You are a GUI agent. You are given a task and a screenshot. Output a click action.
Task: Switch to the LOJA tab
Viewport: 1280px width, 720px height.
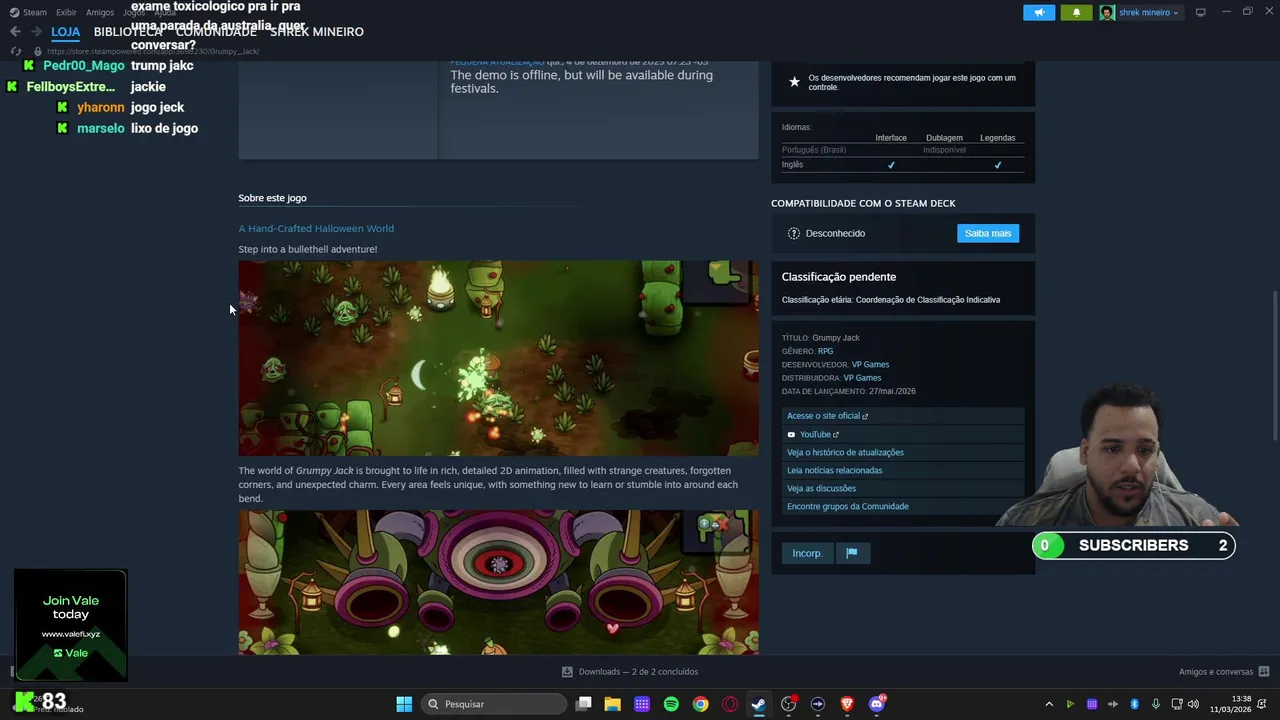(66, 32)
